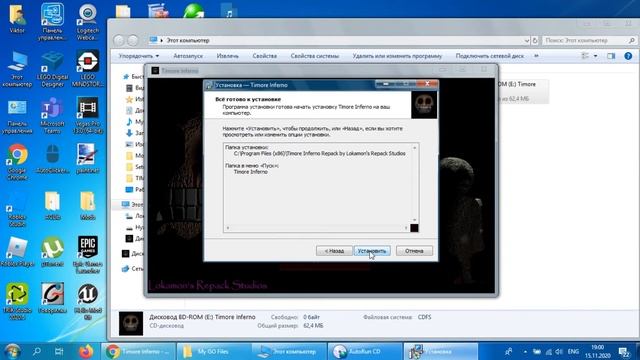Click the skull icon in installer header

pos(424,105)
